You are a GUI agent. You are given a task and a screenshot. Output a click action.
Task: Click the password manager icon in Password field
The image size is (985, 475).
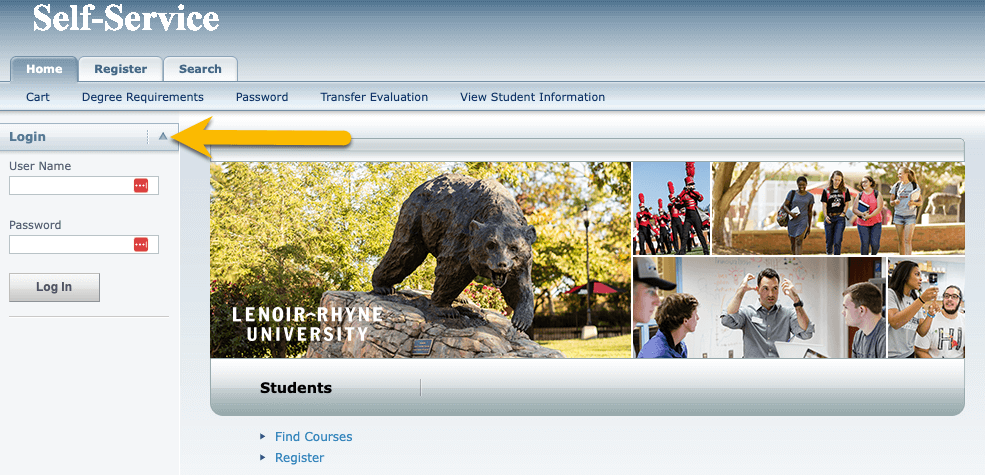point(141,244)
